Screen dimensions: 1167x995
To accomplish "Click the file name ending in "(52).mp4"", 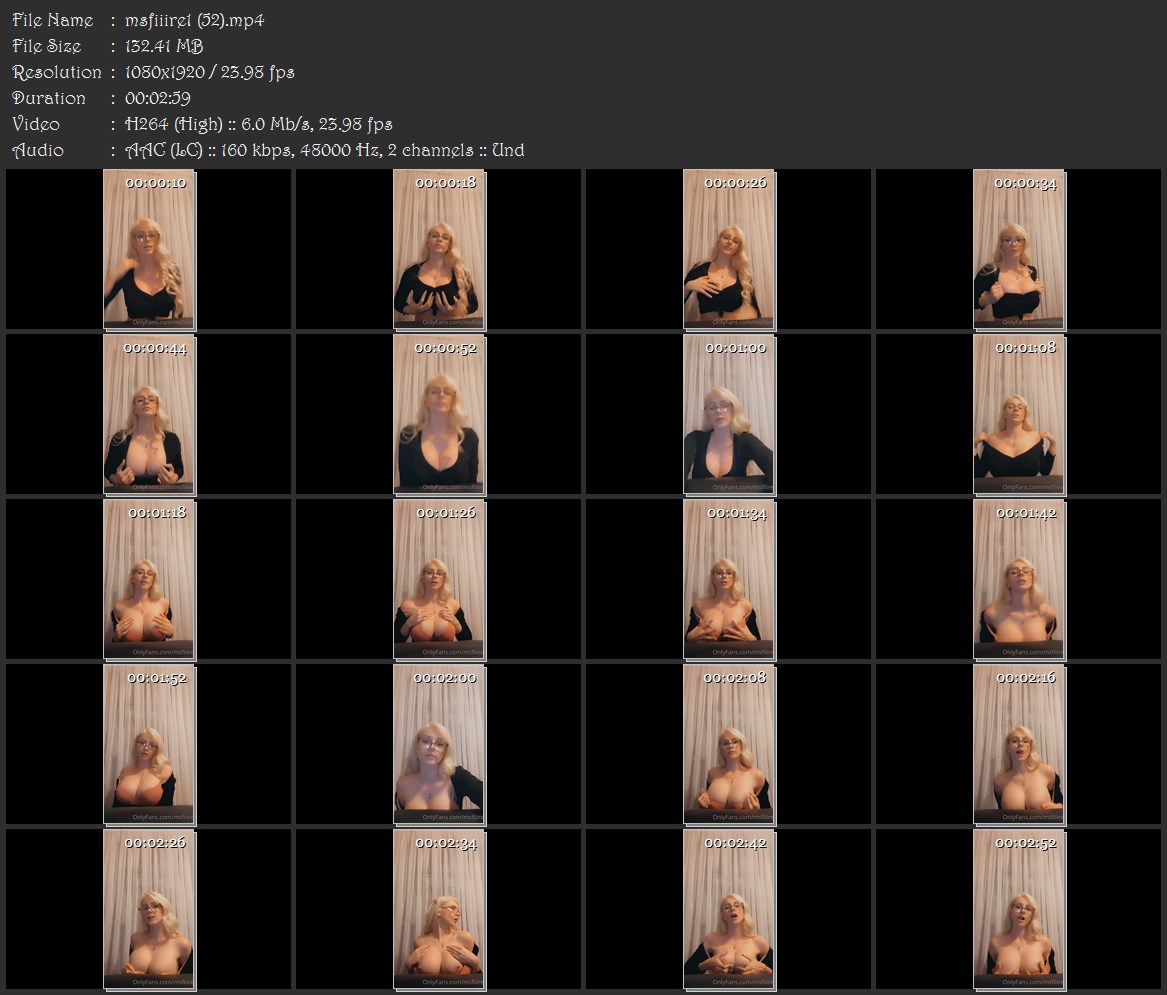I will point(194,20).
